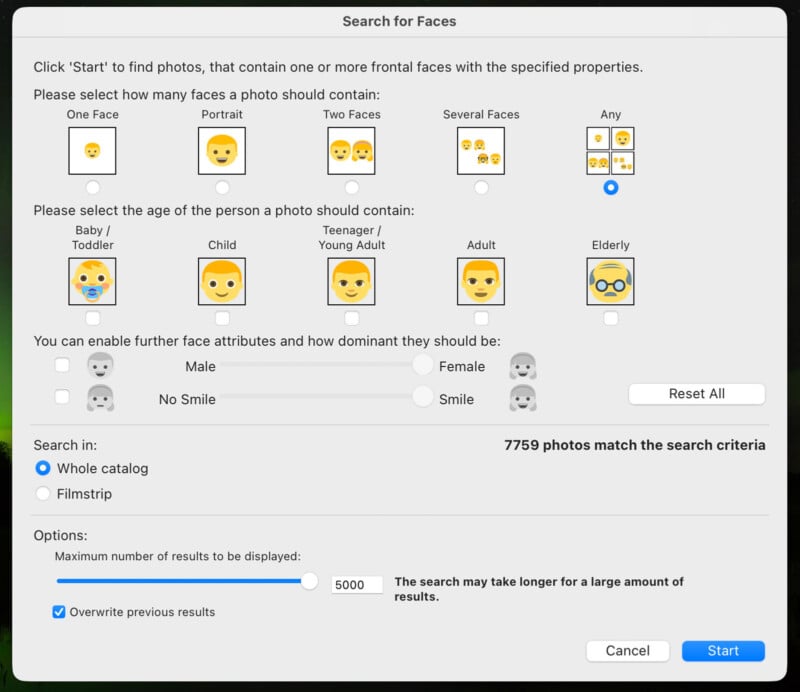Select the Child face icon
The width and height of the screenshot is (800, 692).
tap(222, 281)
